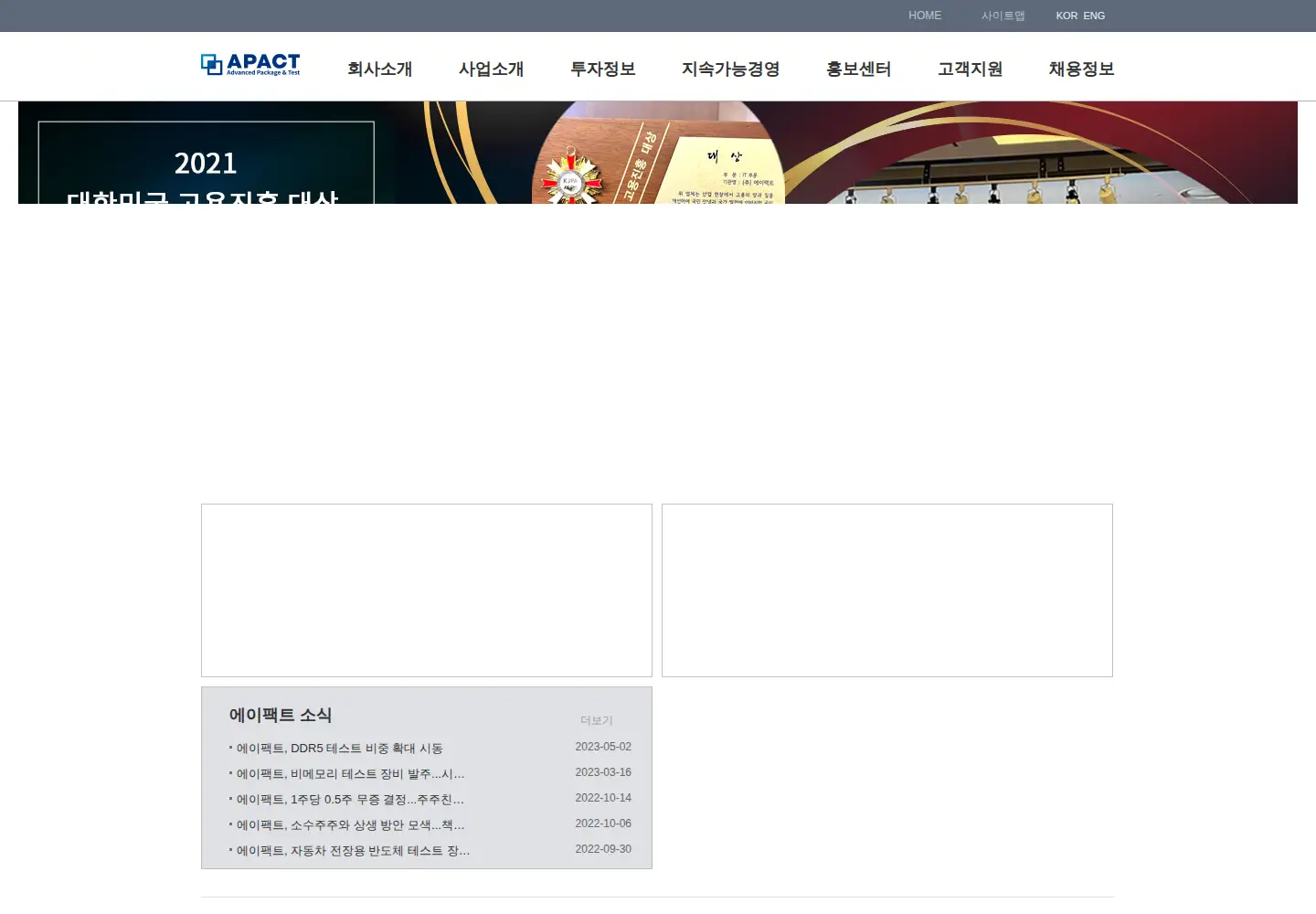Screen dimensions: 1316x914
Task: Open news '1주당 0.5주 무증 결정'
Action: pos(350,800)
